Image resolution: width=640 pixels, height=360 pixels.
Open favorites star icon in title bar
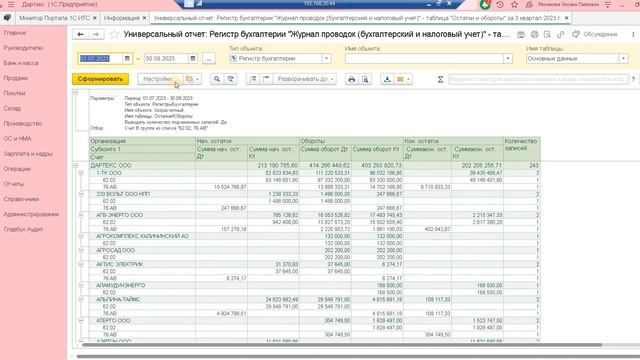514,4
